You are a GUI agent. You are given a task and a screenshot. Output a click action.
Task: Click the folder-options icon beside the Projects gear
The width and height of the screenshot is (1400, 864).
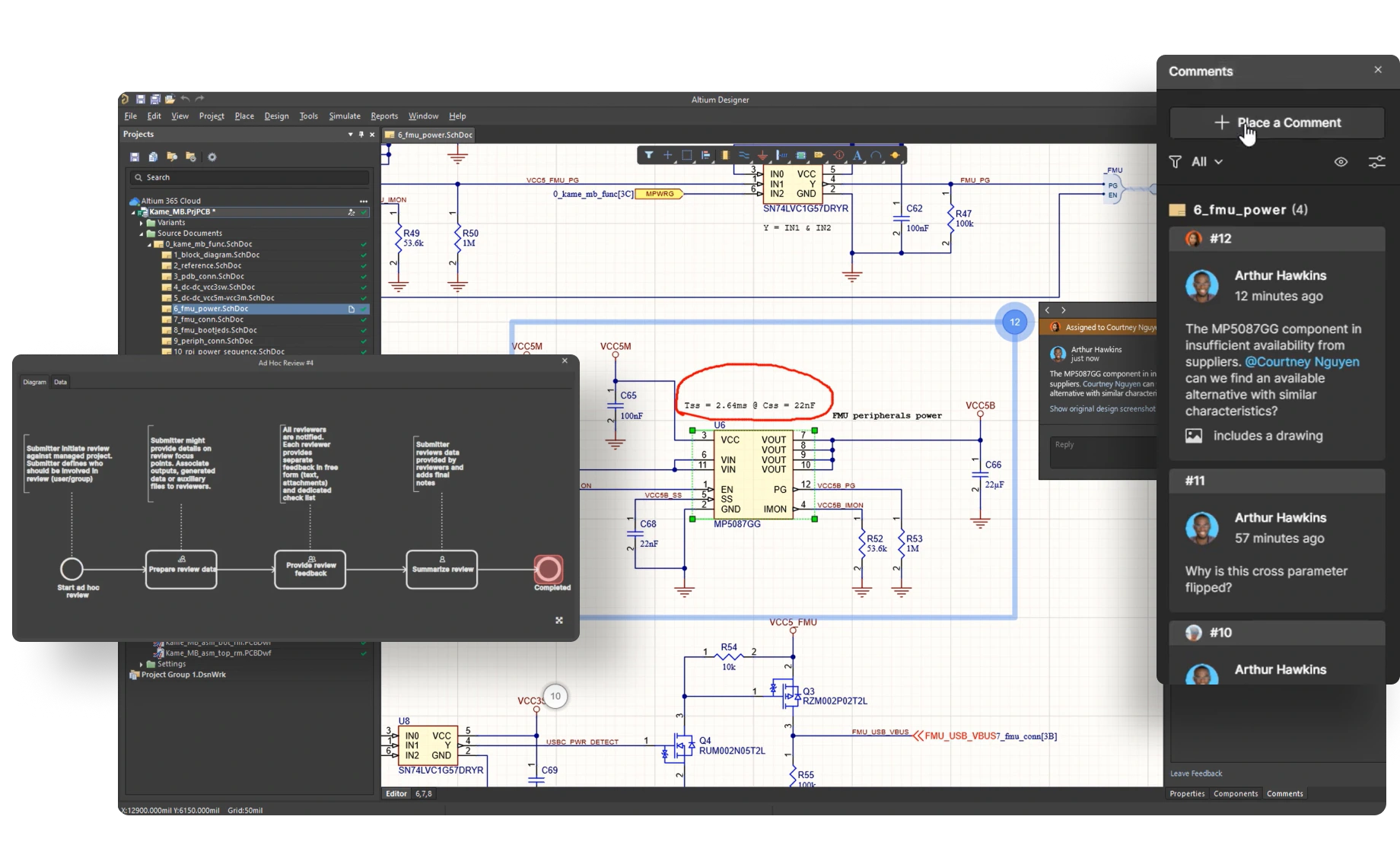[x=191, y=157]
